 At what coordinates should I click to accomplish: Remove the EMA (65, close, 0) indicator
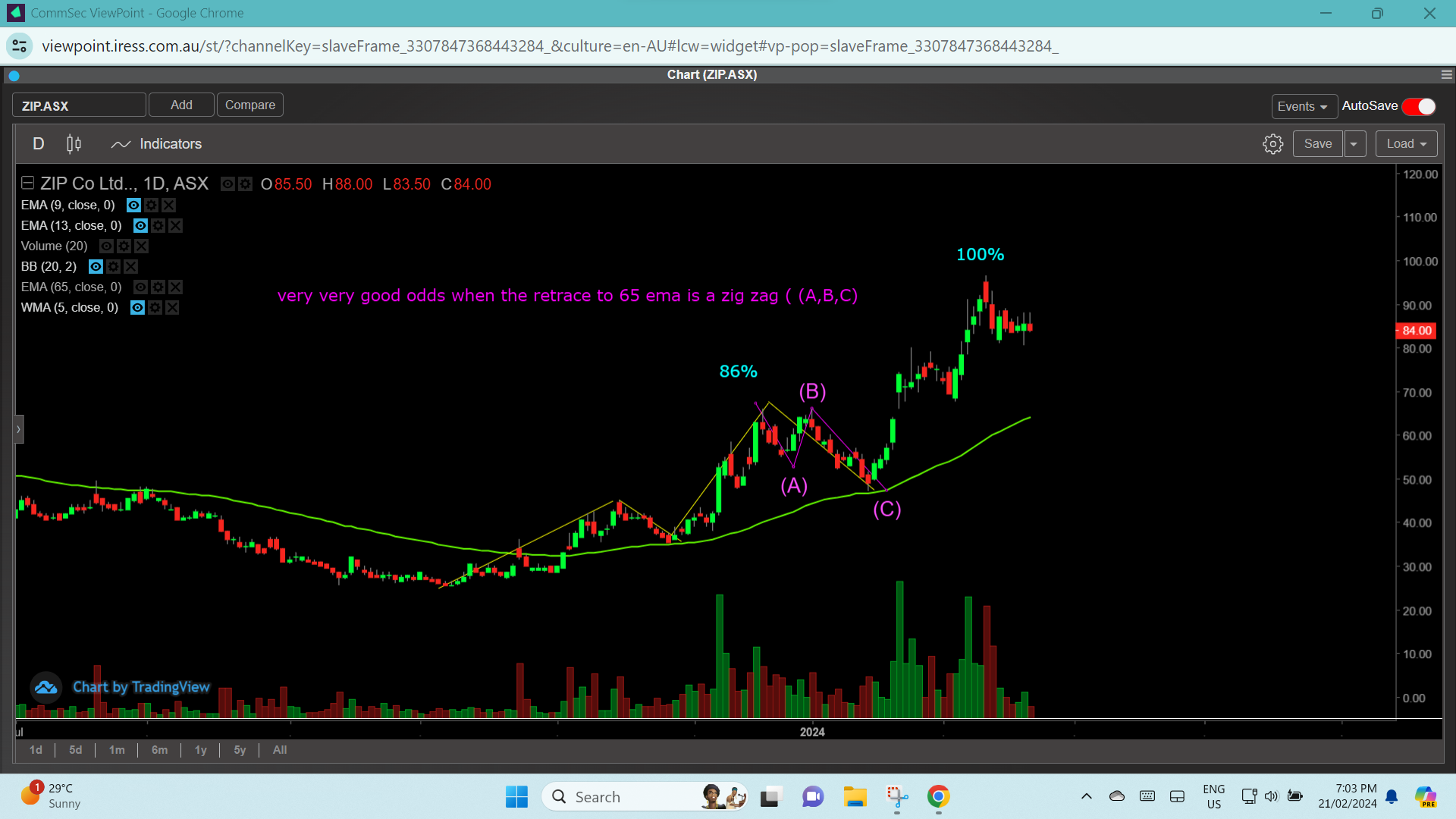175,287
